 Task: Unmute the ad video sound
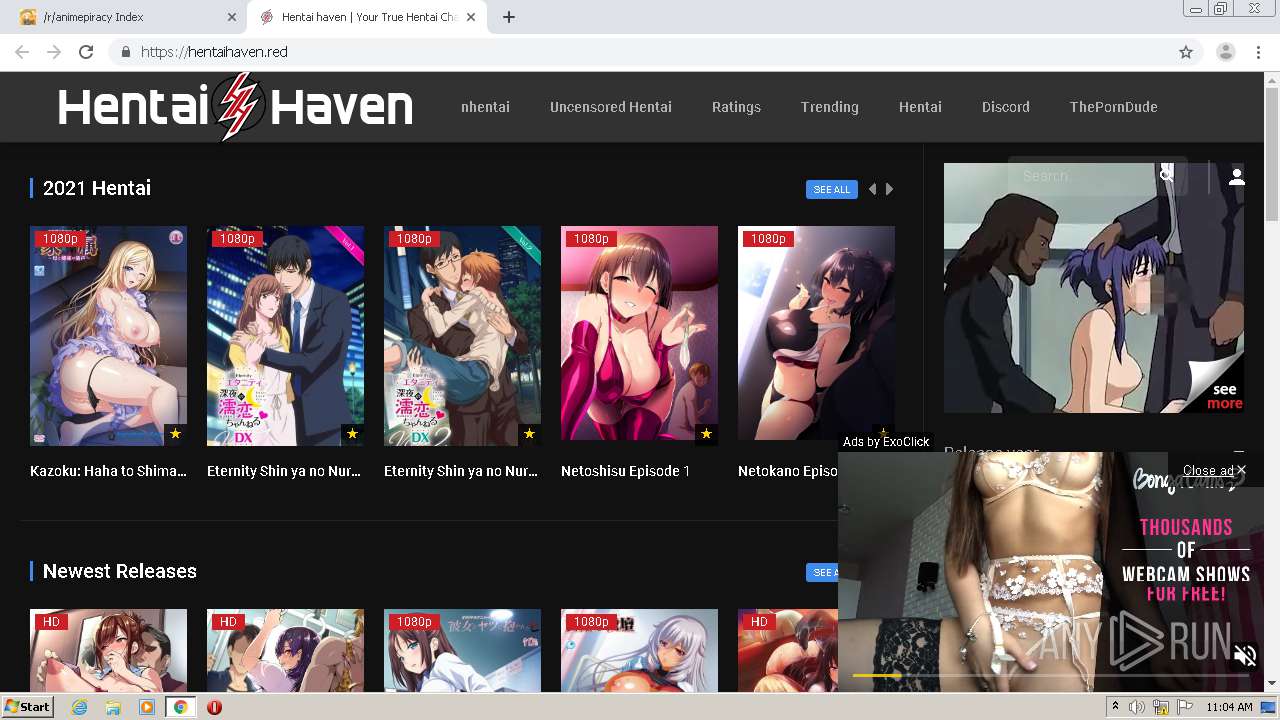(1245, 656)
